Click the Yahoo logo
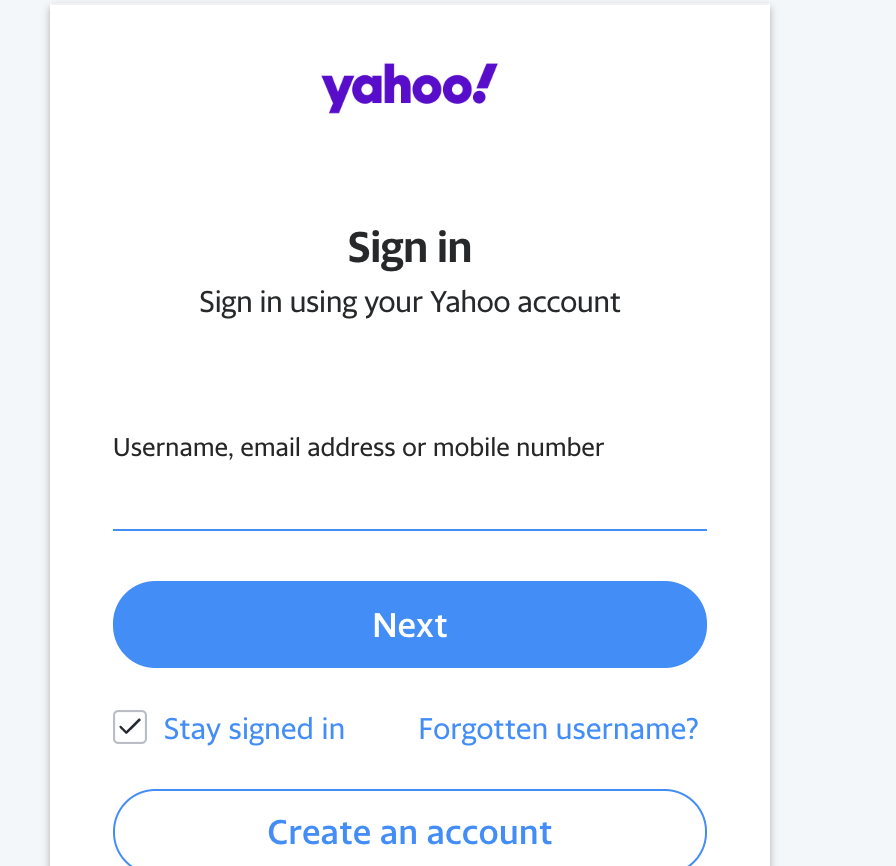 (408, 88)
